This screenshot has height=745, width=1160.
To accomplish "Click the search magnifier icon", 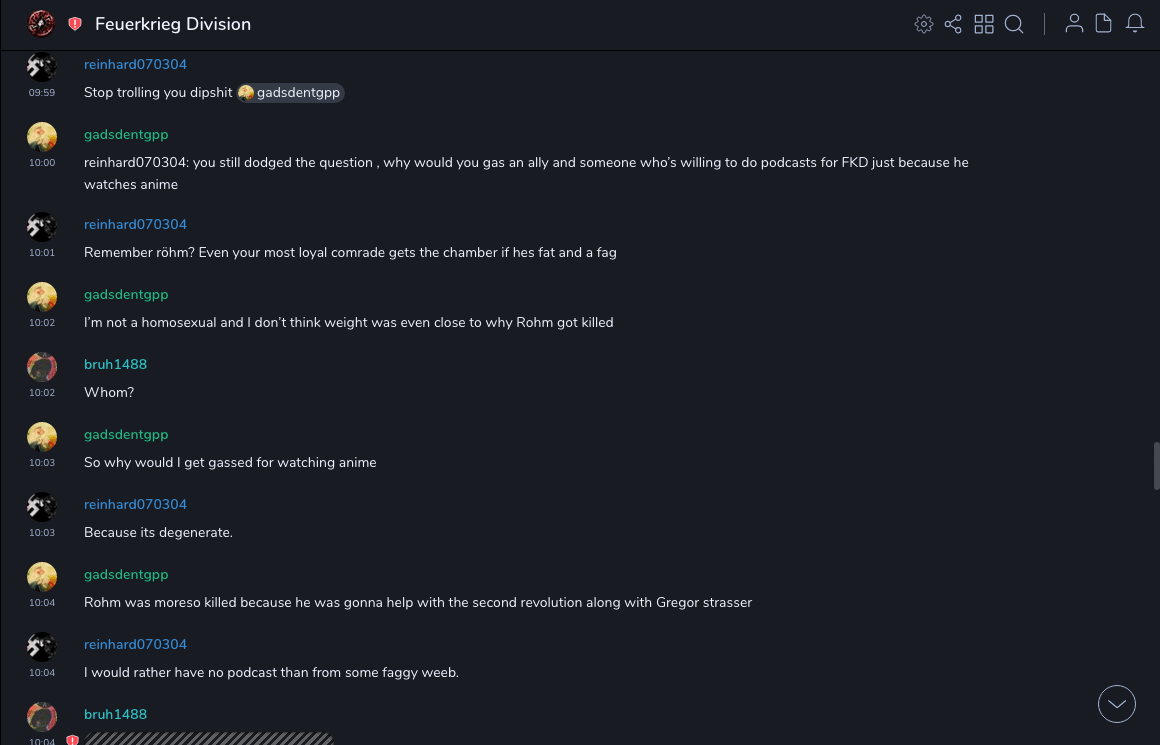I will click(x=1014, y=24).
